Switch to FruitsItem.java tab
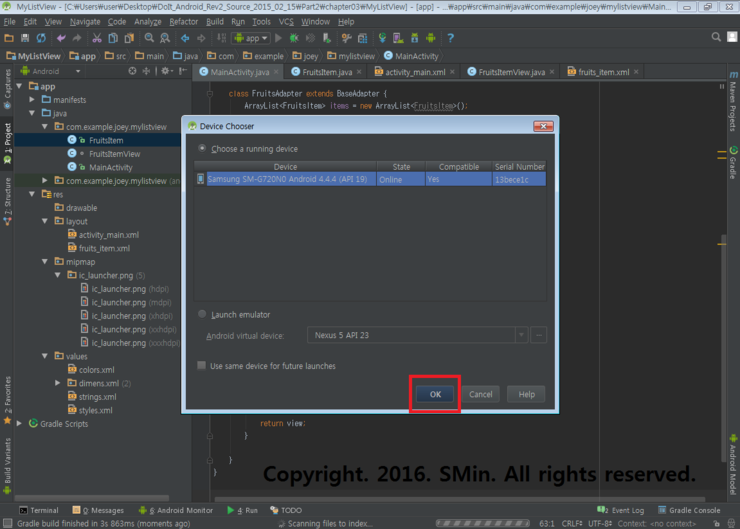The height and width of the screenshot is (529, 740). click(327, 72)
